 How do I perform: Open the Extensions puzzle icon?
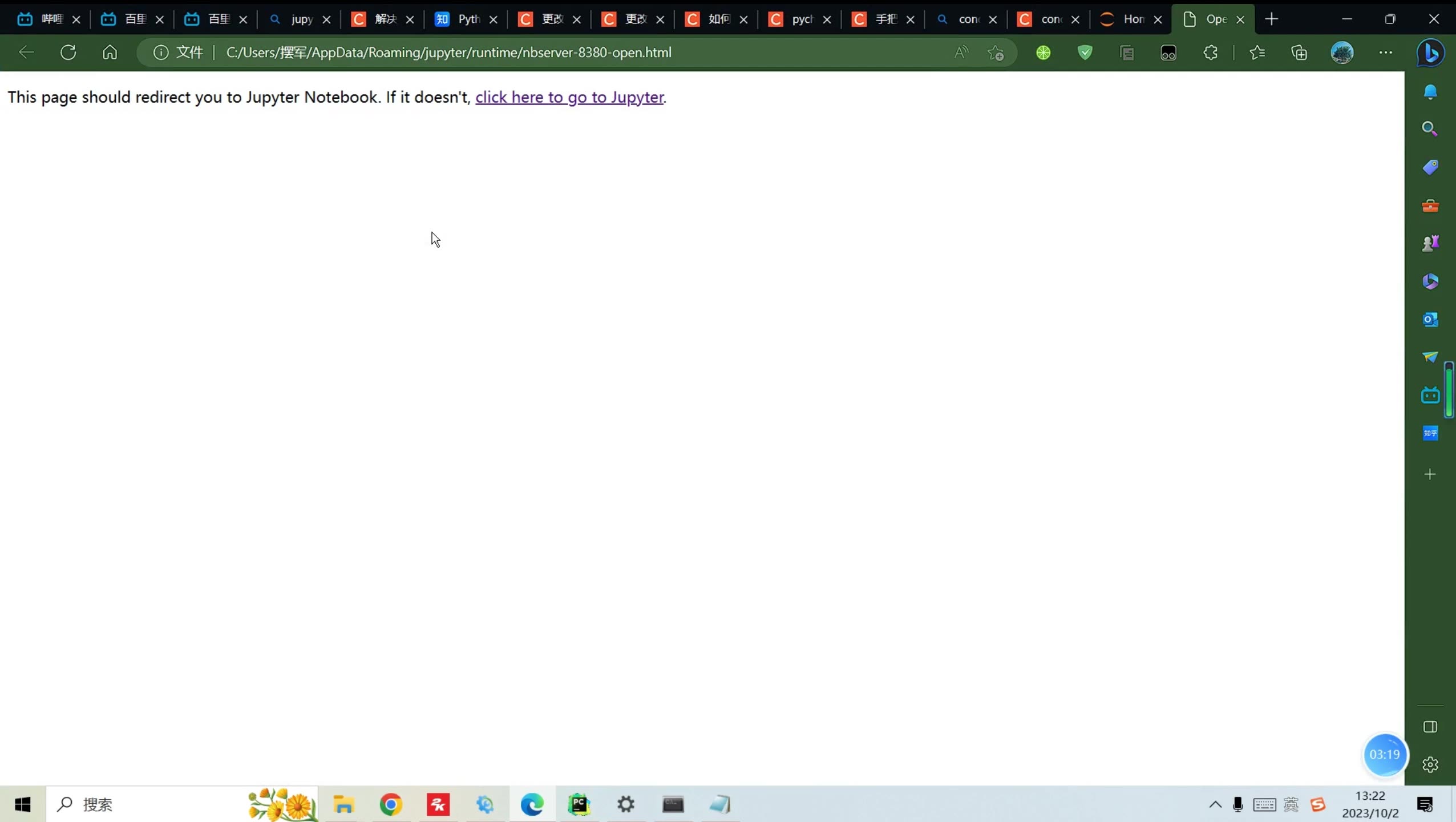(x=1211, y=53)
